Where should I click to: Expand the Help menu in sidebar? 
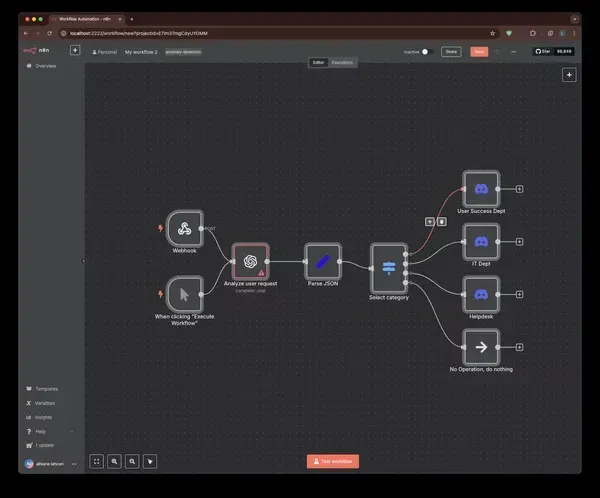[40, 431]
